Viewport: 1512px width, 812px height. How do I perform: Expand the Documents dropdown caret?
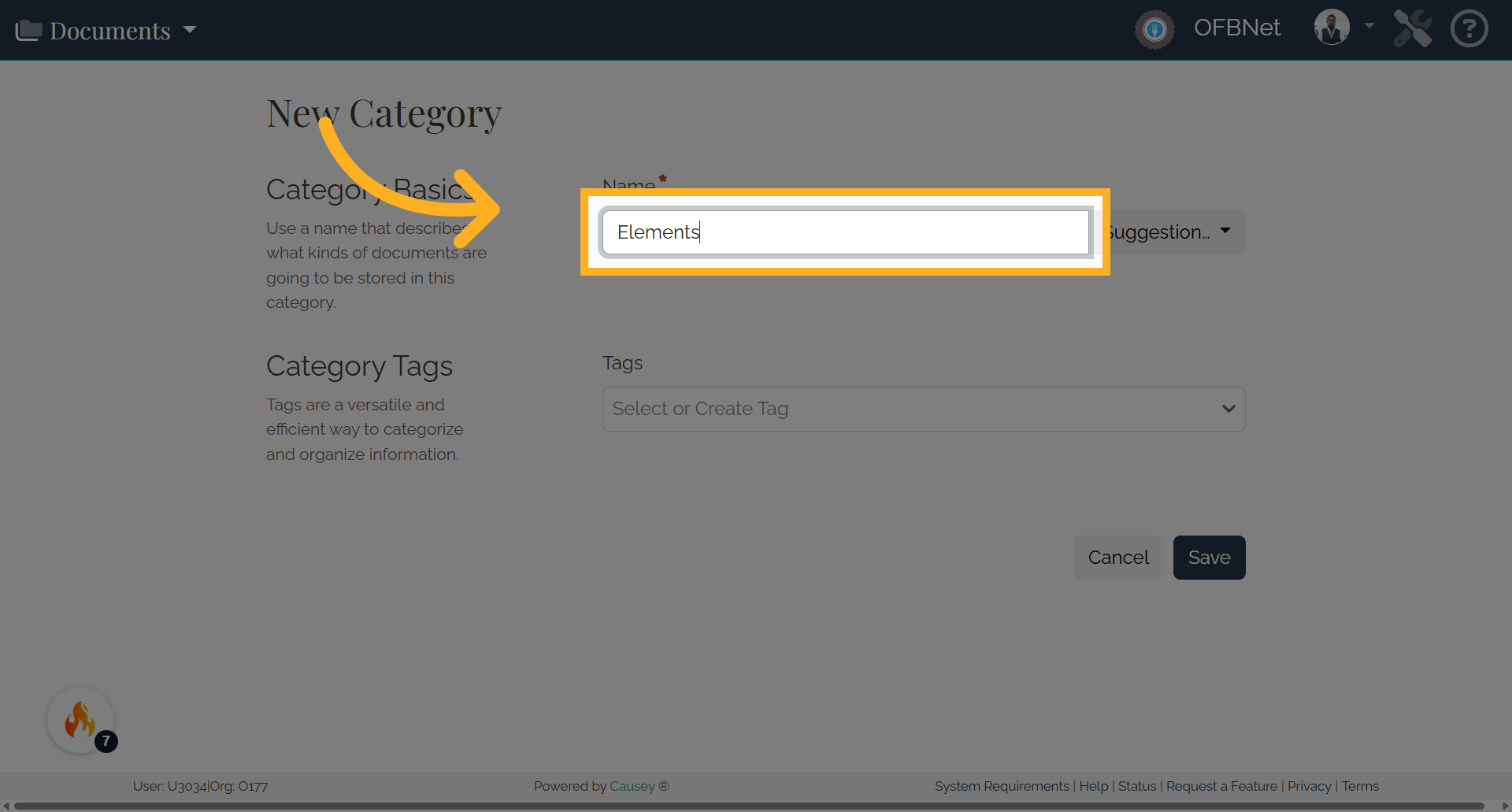pos(190,30)
